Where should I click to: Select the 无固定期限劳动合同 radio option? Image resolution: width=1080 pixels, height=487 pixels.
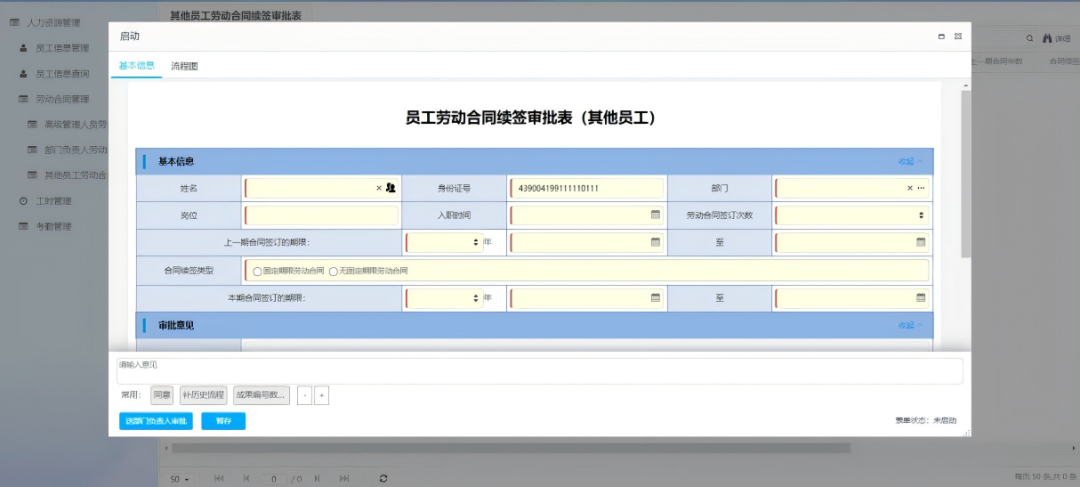[x=333, y=271]
